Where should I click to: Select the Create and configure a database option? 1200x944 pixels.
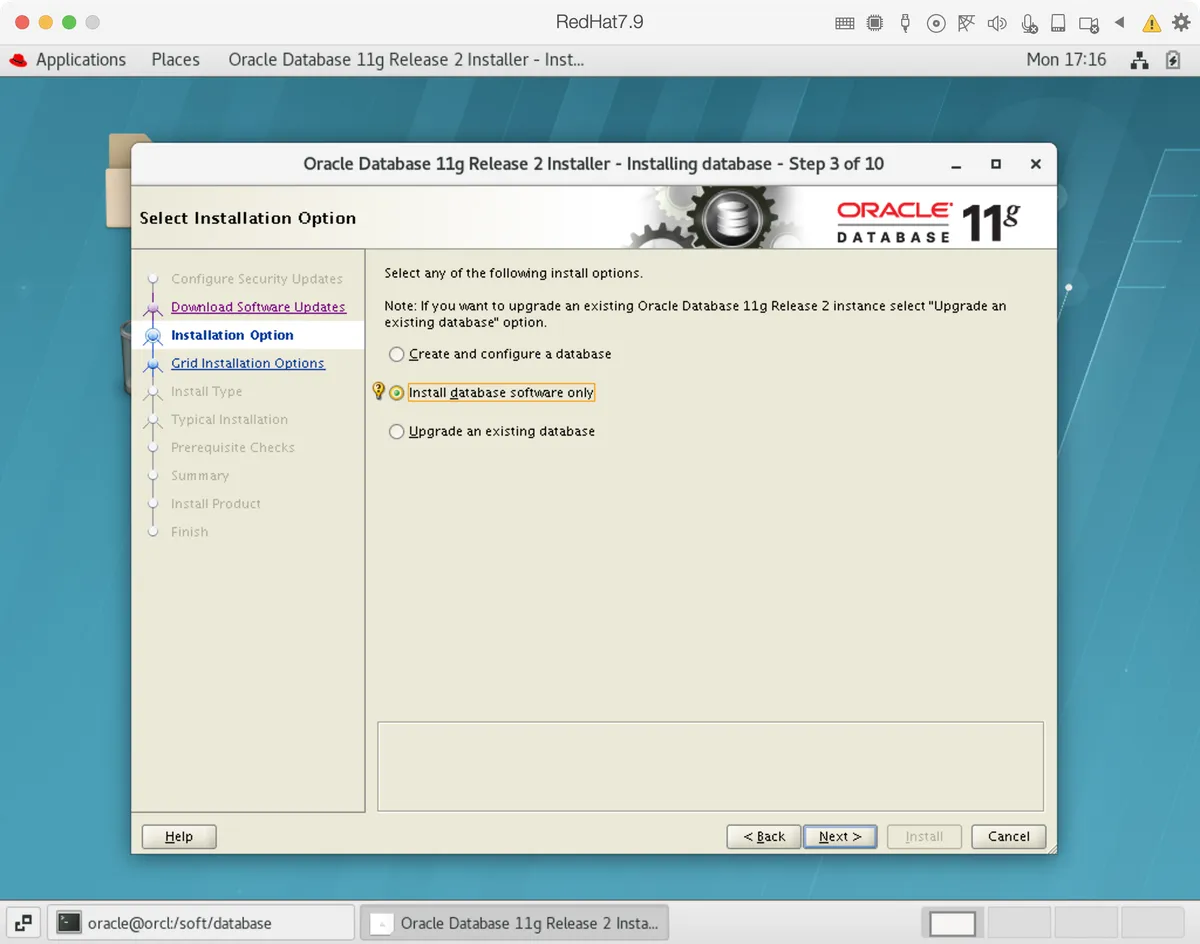pos(396,354)
